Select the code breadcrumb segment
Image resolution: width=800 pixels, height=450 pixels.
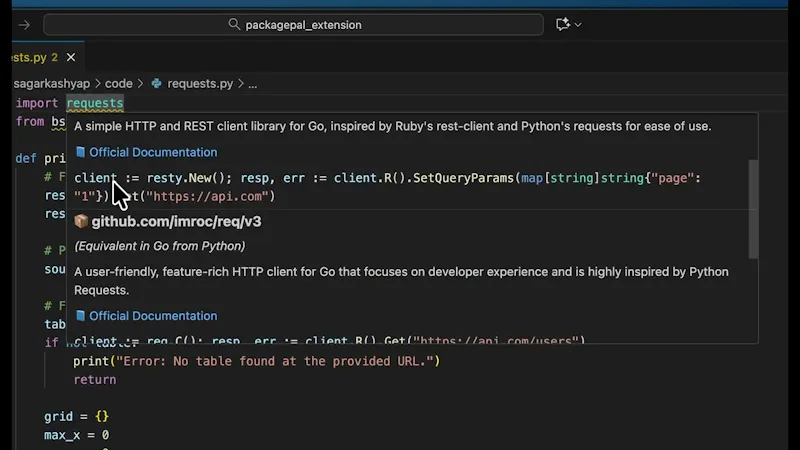119,84
